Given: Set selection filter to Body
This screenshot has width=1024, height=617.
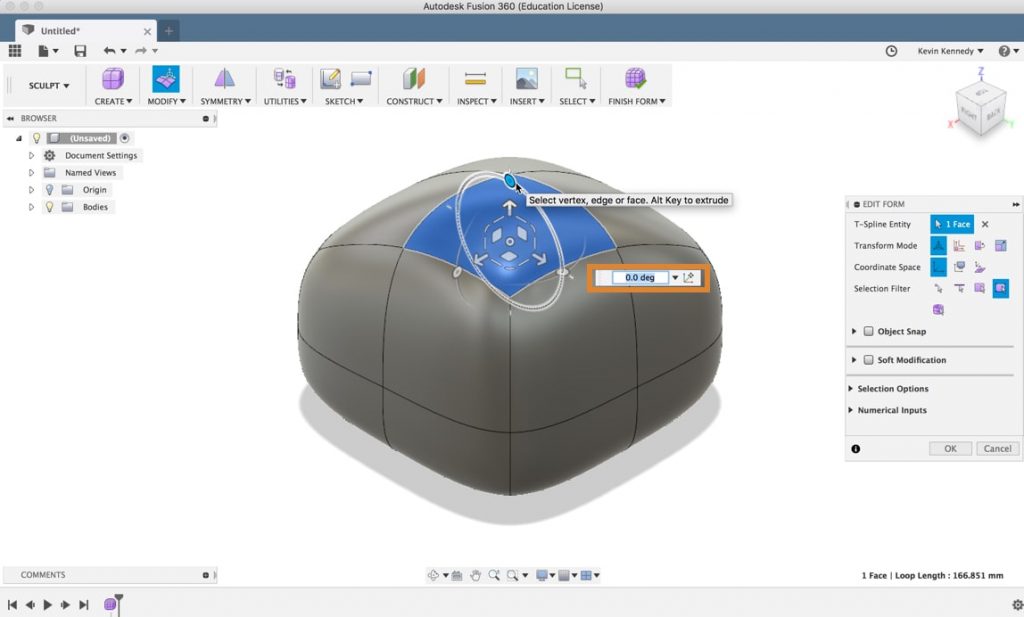Looking at the screenshot, I should 938,309.
